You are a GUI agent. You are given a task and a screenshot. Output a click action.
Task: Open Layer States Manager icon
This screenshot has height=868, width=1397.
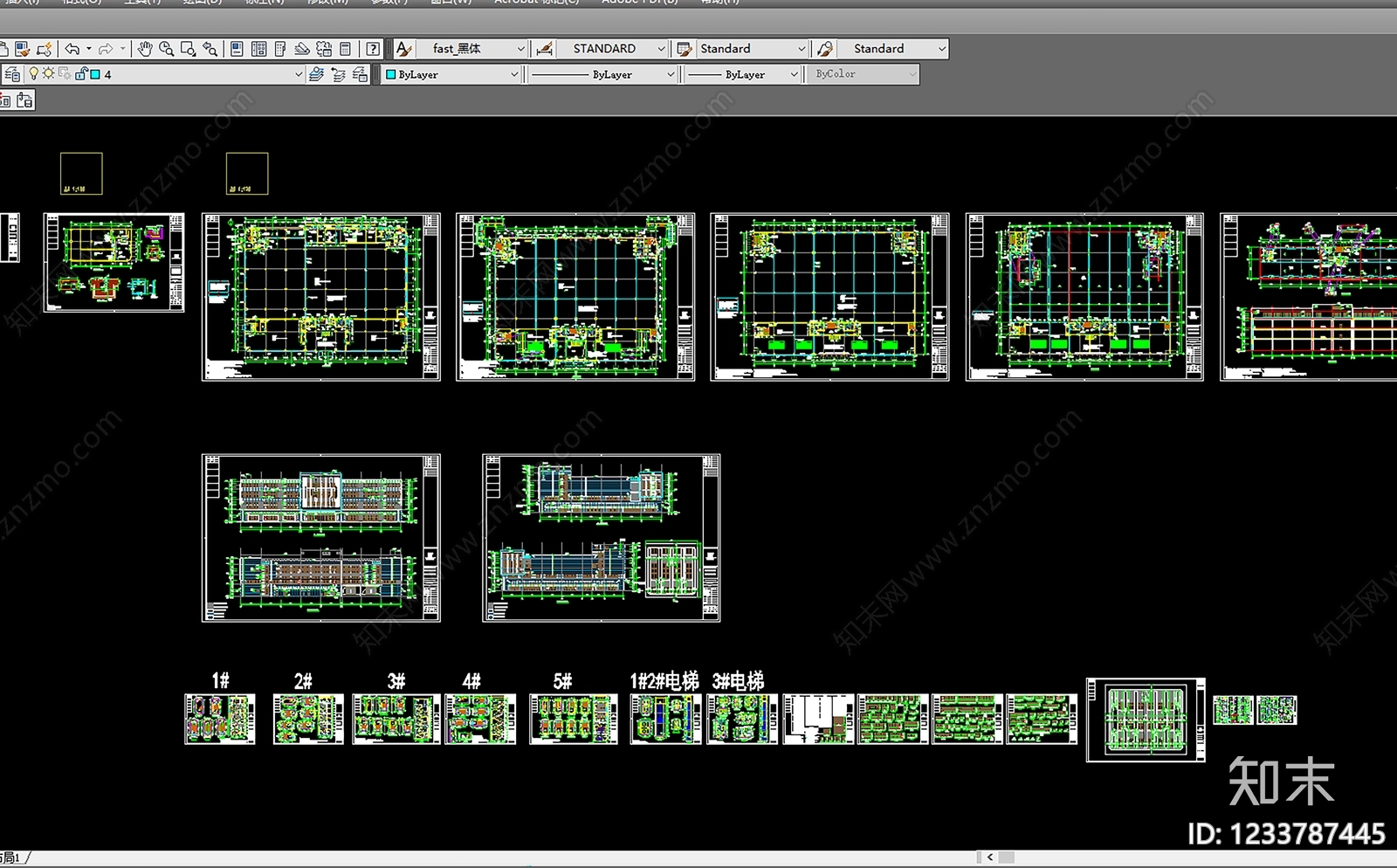[360, 74]
